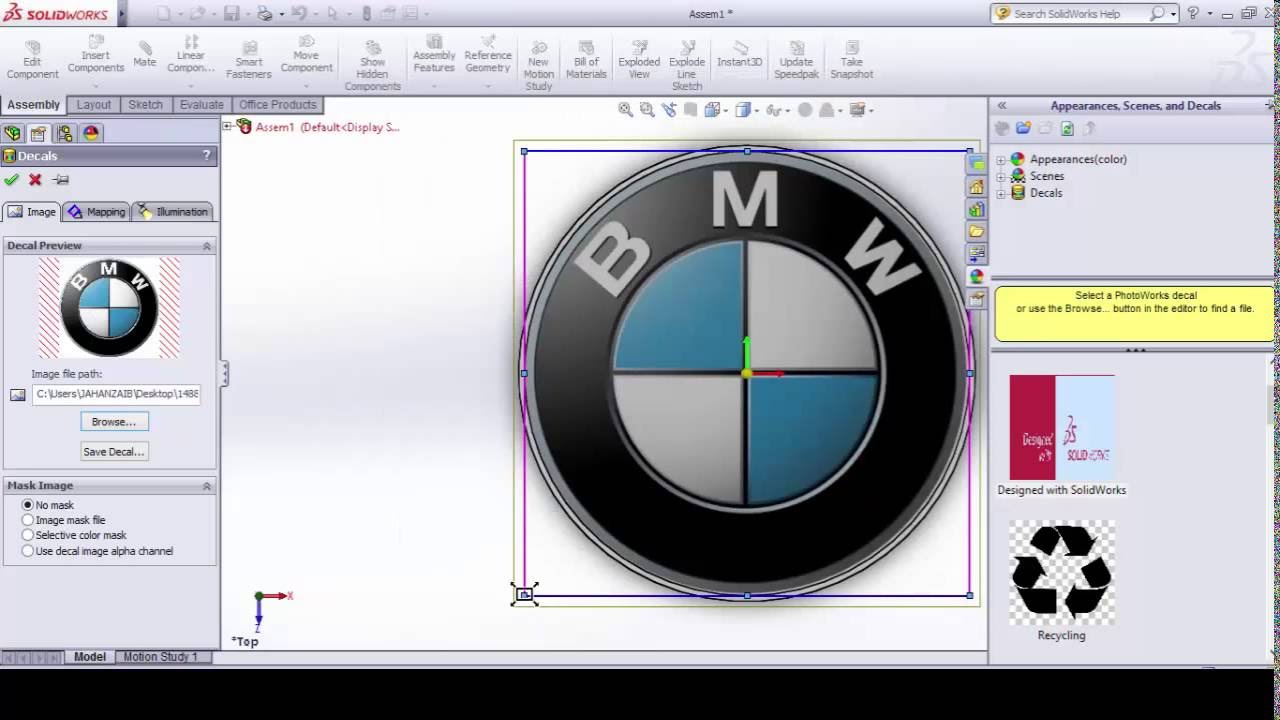Select the Recycling decal thumbnail
The height and width of the screenshot is (720, 1280).
pyautogui.click(x=1062, y=572)
